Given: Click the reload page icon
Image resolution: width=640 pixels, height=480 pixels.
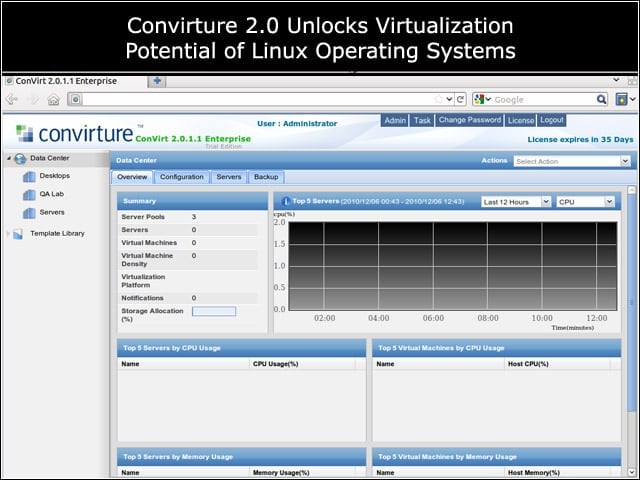Looking at the screenshot, I should pos(460,99).
